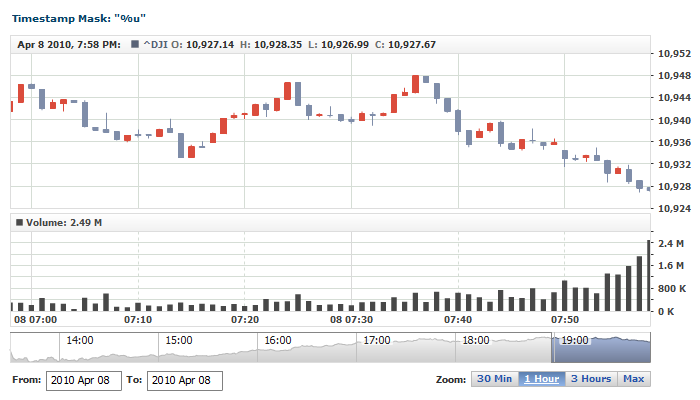Click the Volume legend square marker
Viewport: 700px width, 400px height.
(19, 222)
